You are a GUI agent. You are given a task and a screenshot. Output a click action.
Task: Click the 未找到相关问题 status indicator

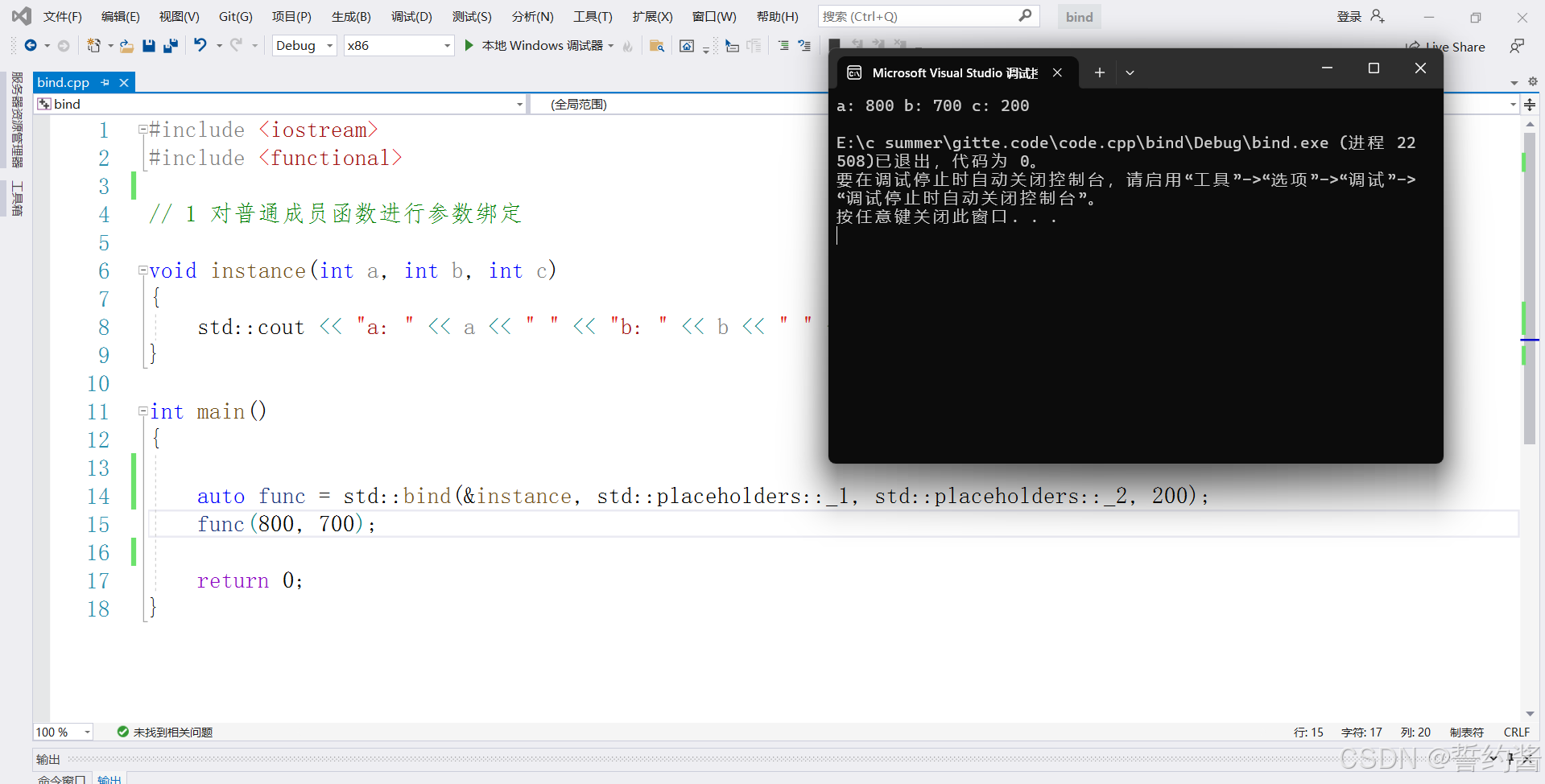(165, 732)
